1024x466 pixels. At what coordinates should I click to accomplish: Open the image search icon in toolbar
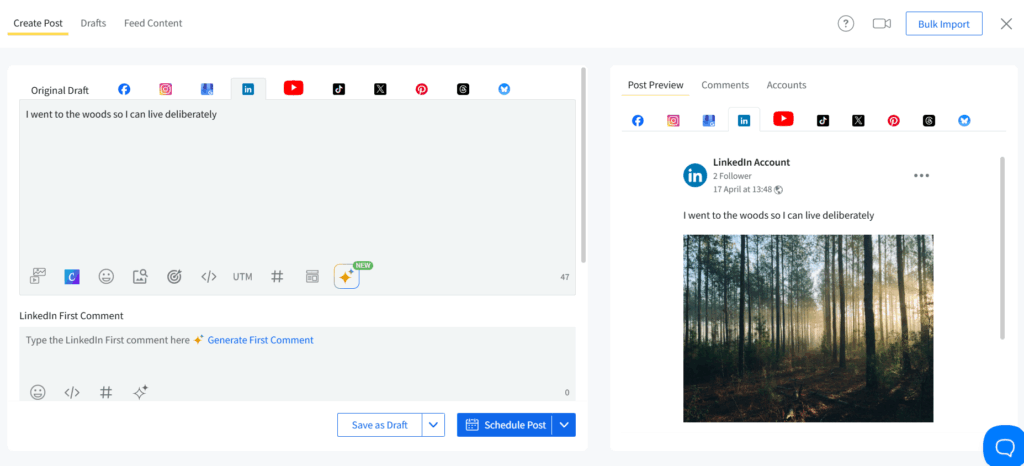(x=140, y=277)
